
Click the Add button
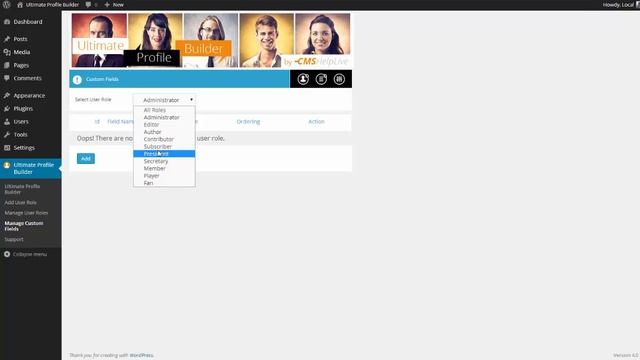(86, 159)
